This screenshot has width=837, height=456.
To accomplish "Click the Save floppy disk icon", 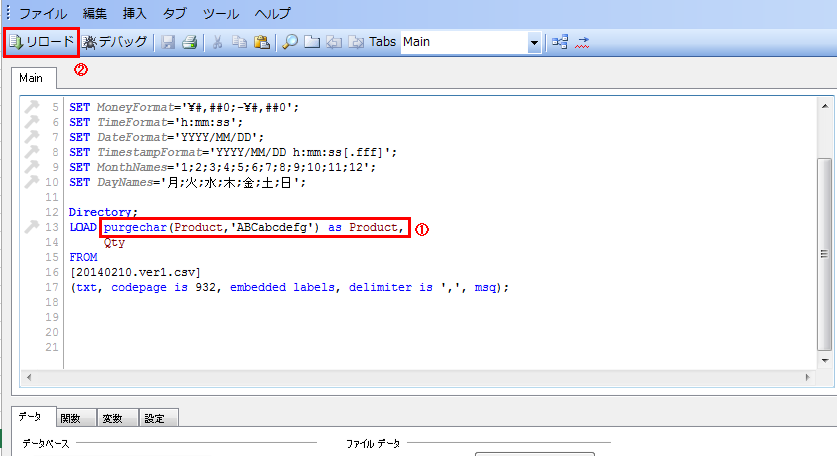I will tap(168, 42).
